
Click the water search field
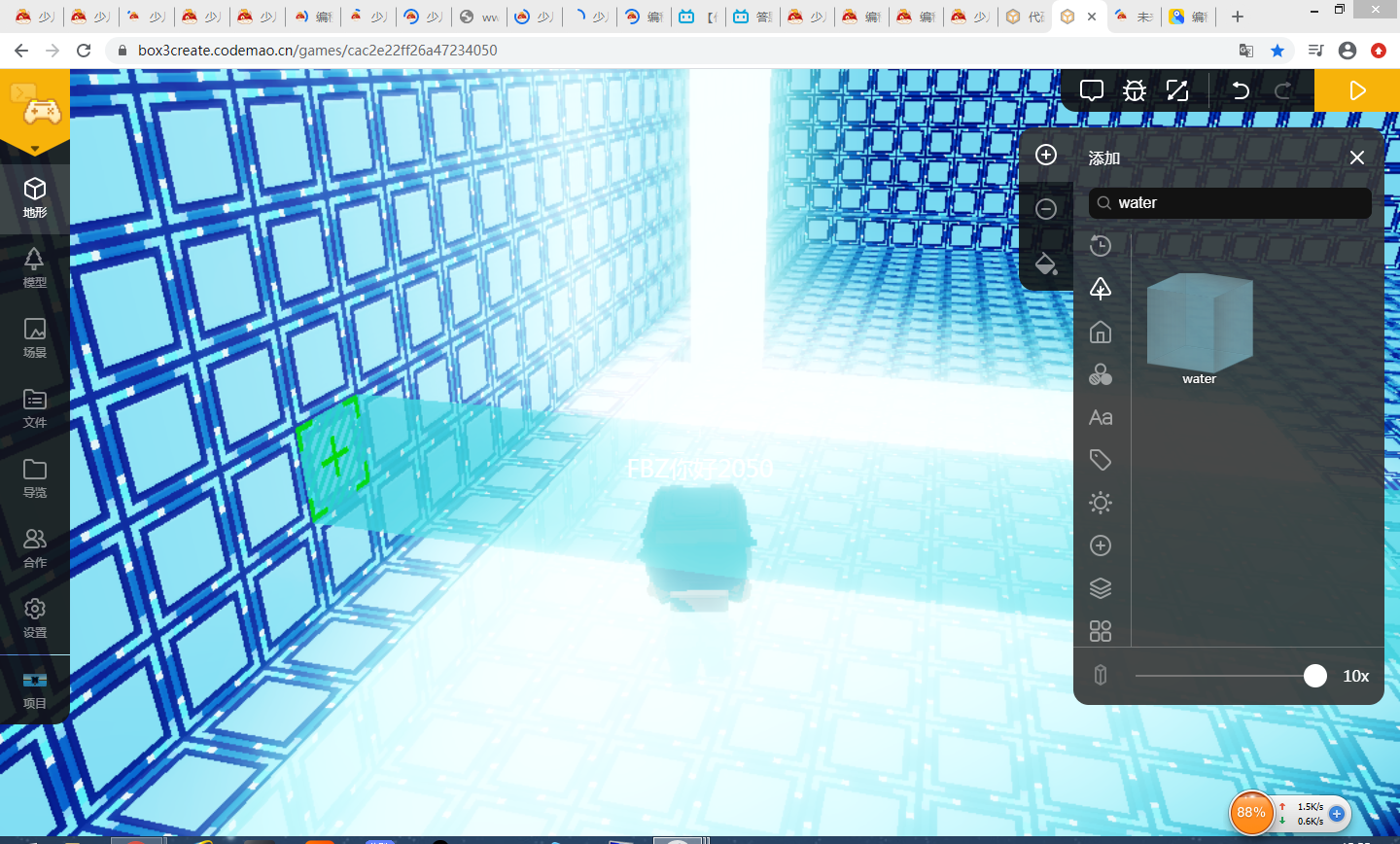click(1230, 203)
